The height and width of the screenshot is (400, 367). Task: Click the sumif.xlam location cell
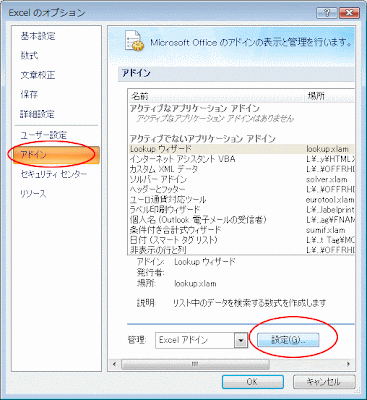click(325, 230)
